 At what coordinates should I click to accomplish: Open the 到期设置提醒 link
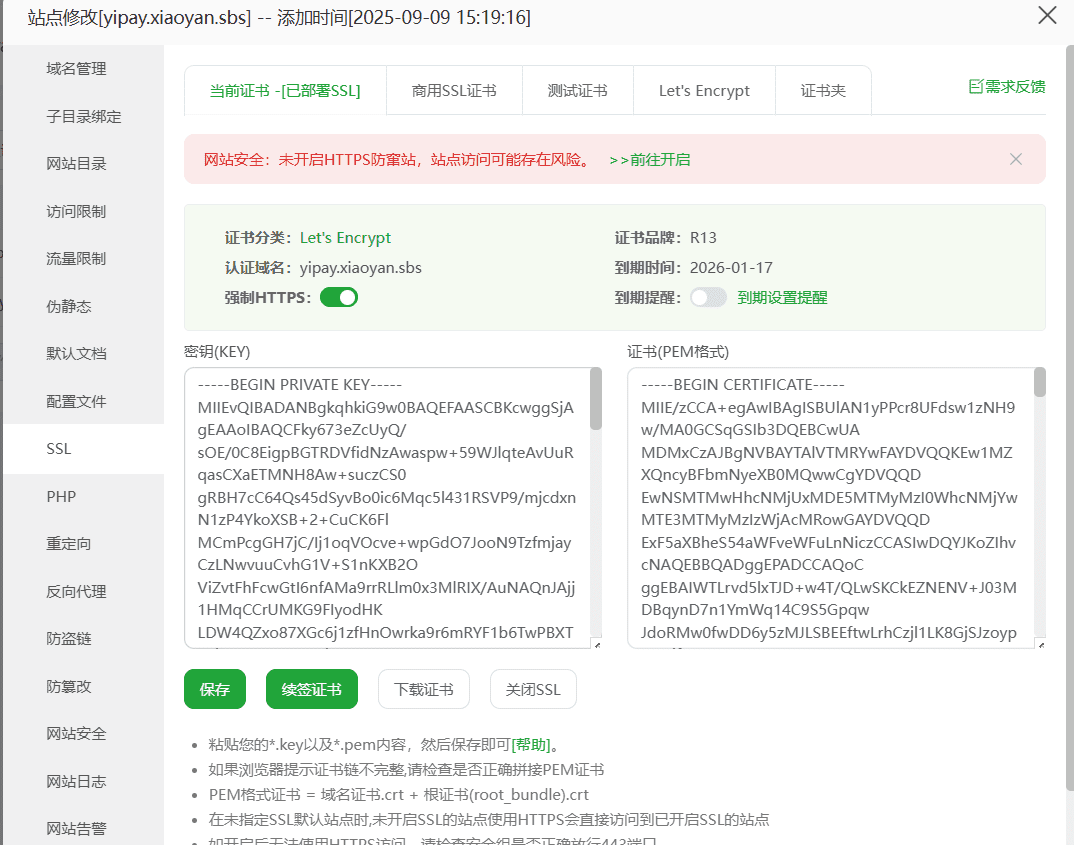coord(782,297)
